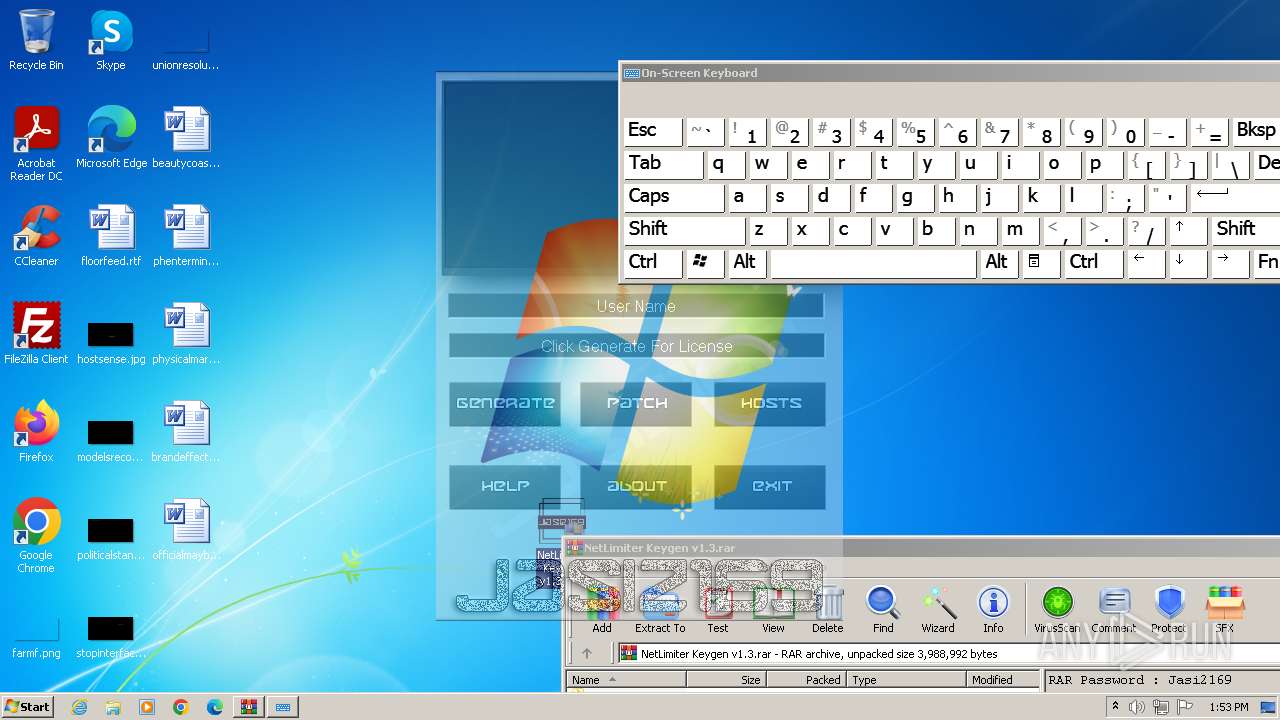
Task: Sort WinRAR list by Size column
Action: [x=726, y=680]
